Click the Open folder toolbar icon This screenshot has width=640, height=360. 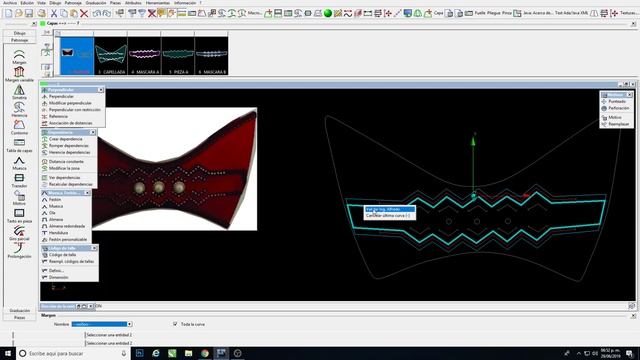click(18, 13)
